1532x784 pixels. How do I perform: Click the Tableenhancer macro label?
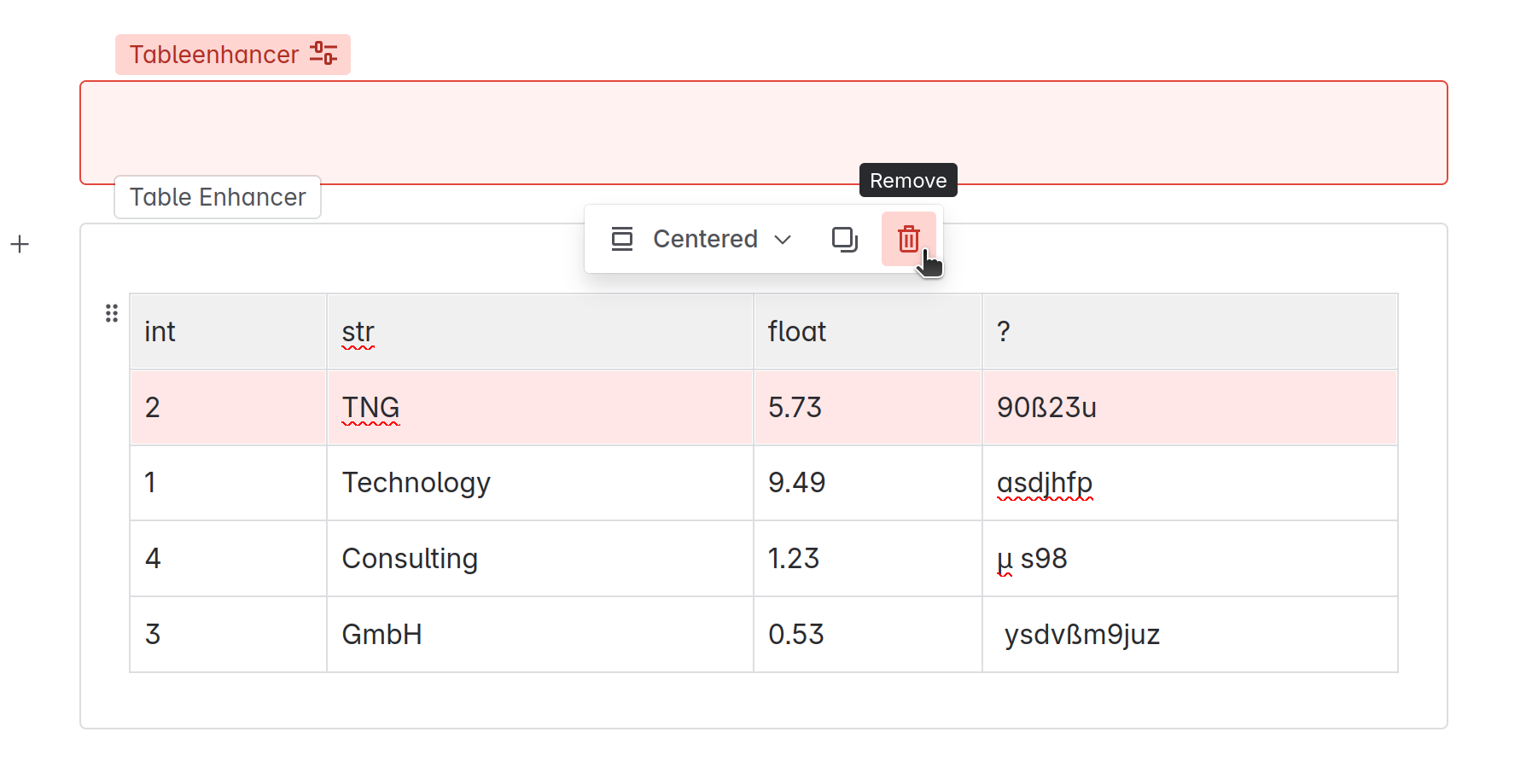(x=214, y=55)
